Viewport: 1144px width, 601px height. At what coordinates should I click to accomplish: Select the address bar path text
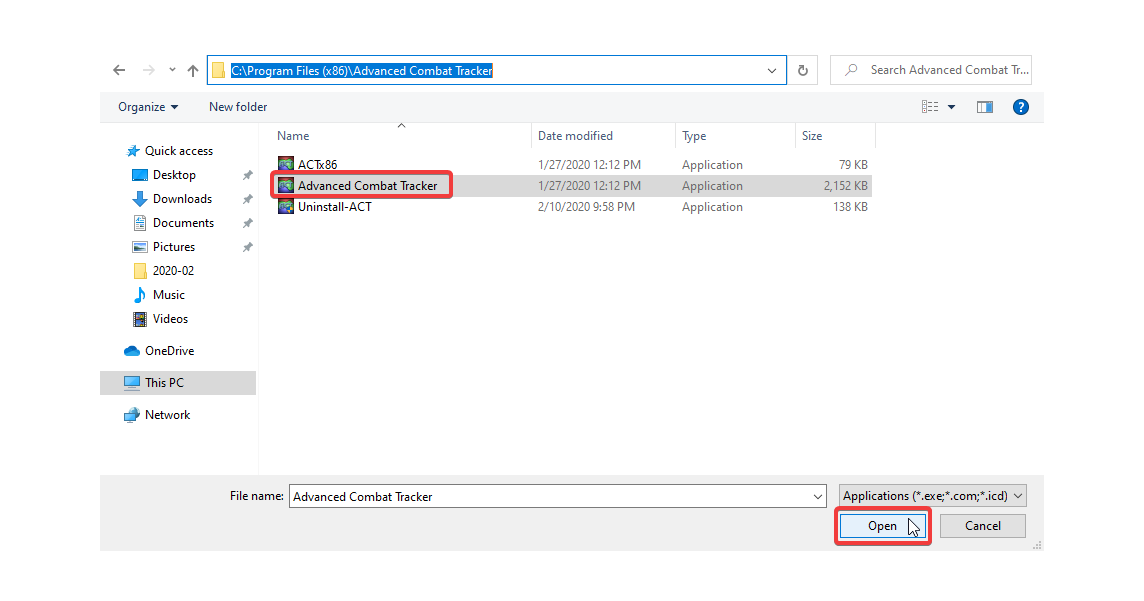pos(362,71)
